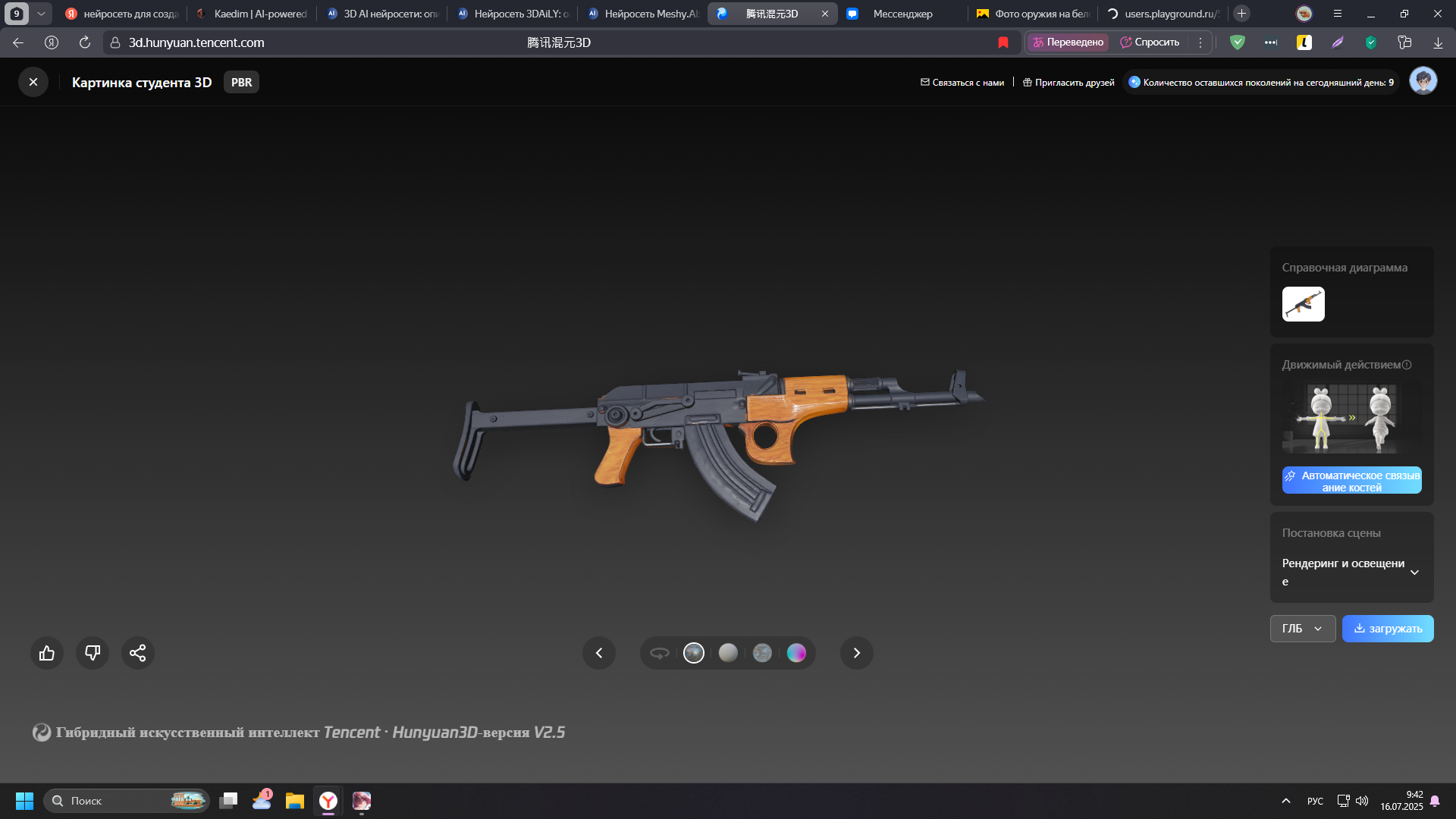This screenshot has height=819, width=1456.
Task: Open the share icon
Action: 138,653
